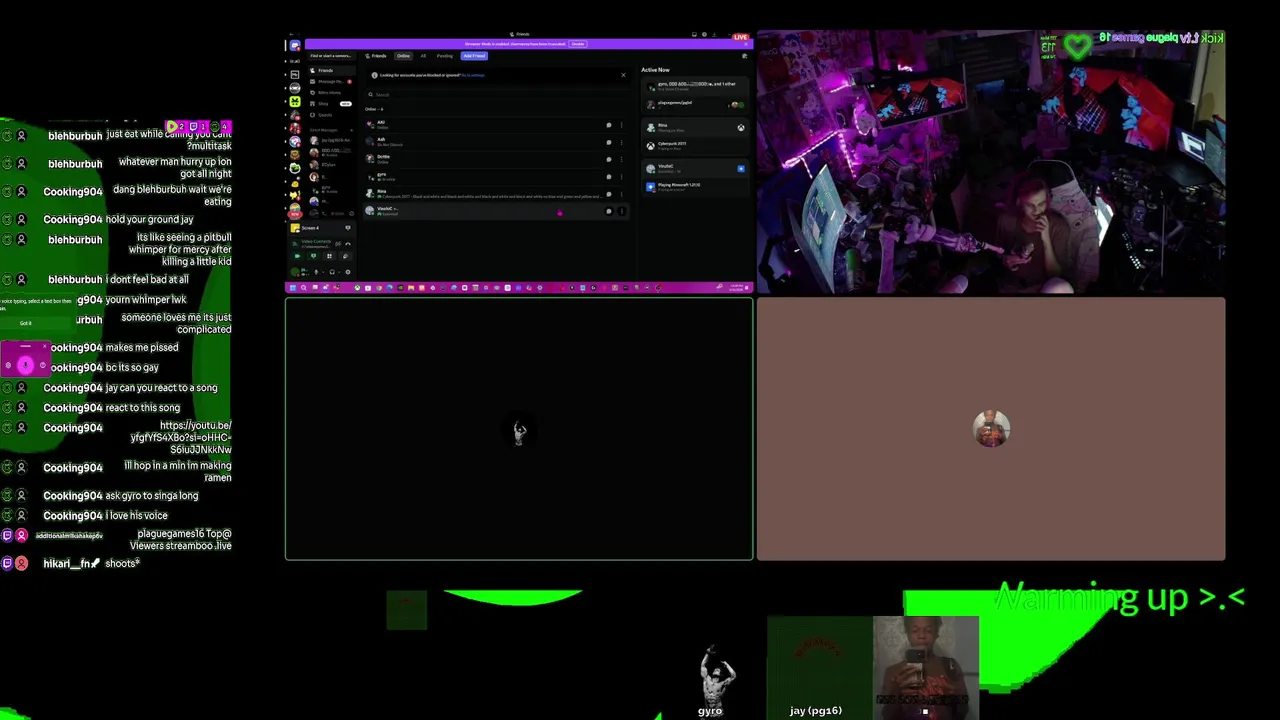This screenshot has width=1280, height=720.
Task: Select the Pending friends tab
Action: coord(445,56)
